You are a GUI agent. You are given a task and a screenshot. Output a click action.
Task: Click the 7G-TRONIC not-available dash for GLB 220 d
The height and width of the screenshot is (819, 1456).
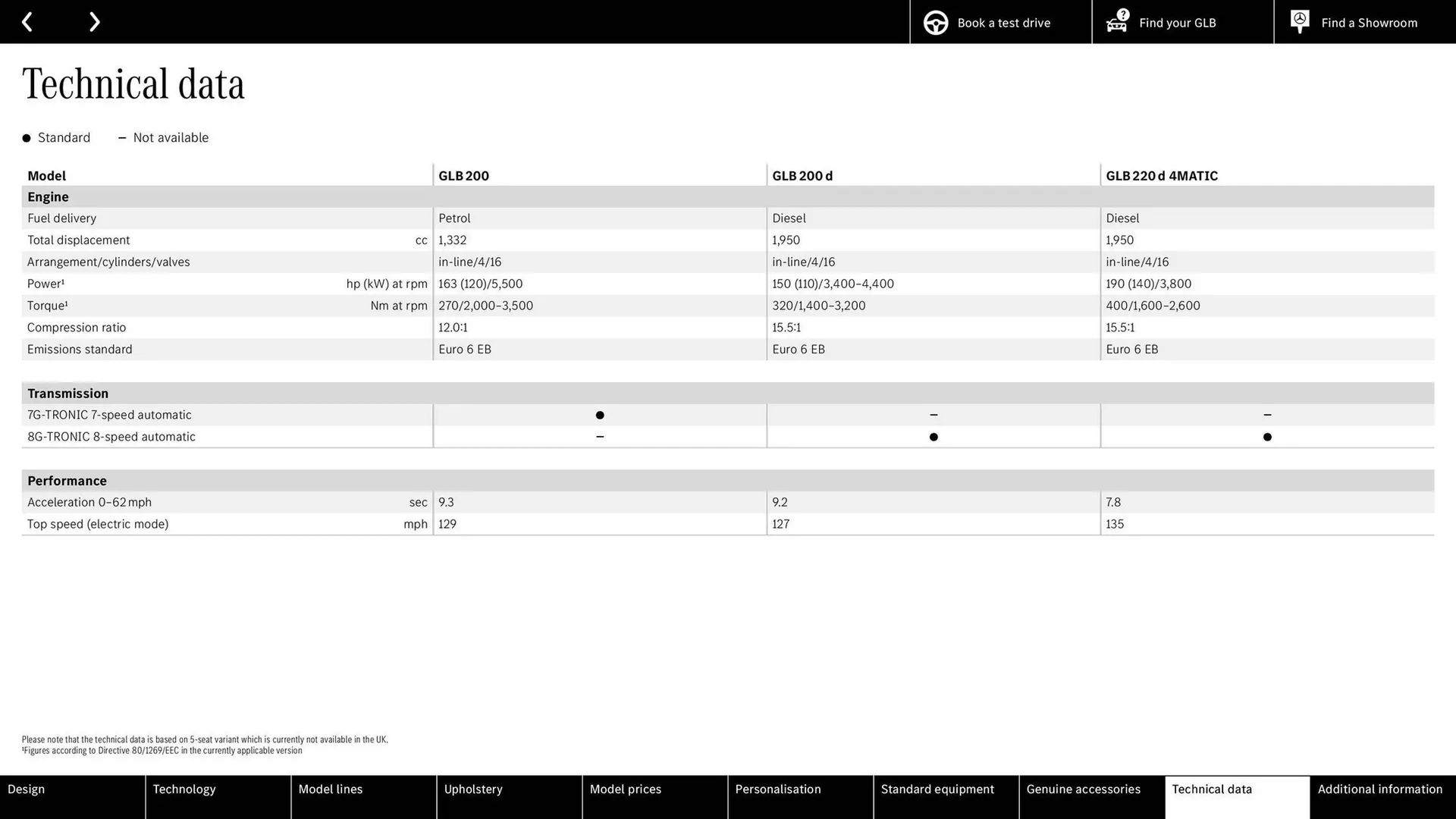(x=1266, y=415)
